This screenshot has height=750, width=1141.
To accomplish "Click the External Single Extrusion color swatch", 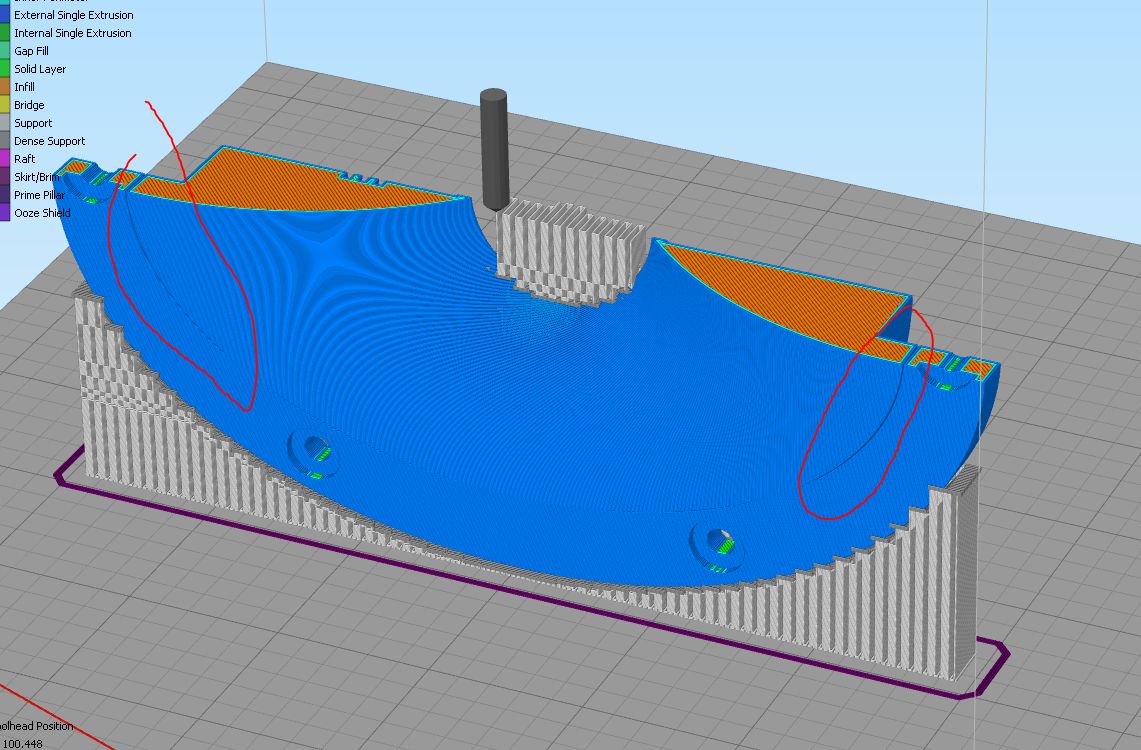I will tap(4, 15).
